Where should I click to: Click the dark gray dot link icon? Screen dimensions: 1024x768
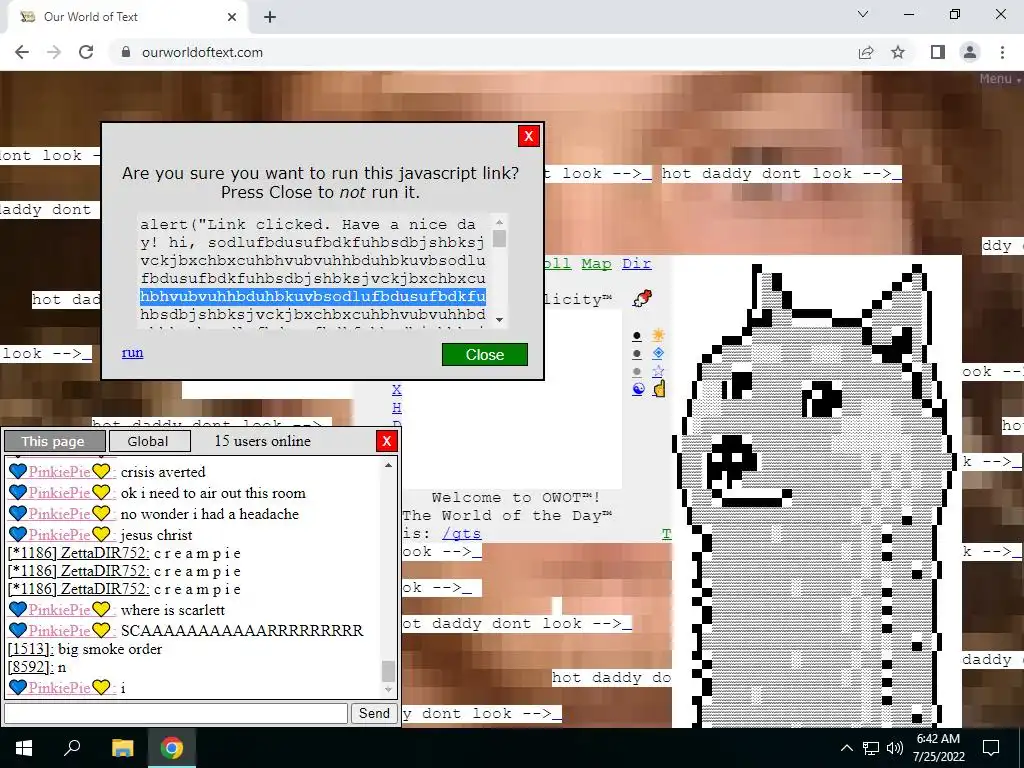click(x=637, y=354)
